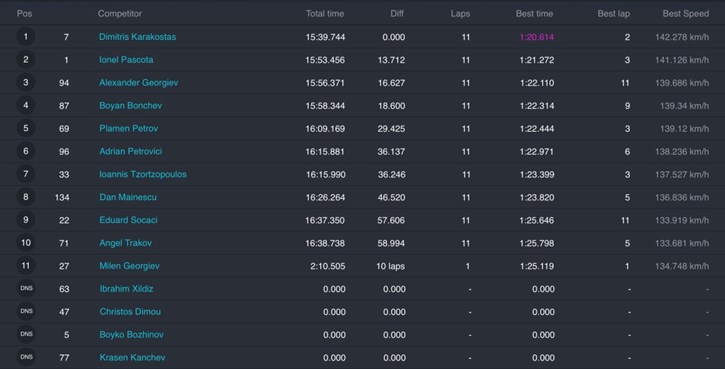Viewport: 725px width, 369px height.
Task: Sort by Total time column header
Action: (325, 13)
